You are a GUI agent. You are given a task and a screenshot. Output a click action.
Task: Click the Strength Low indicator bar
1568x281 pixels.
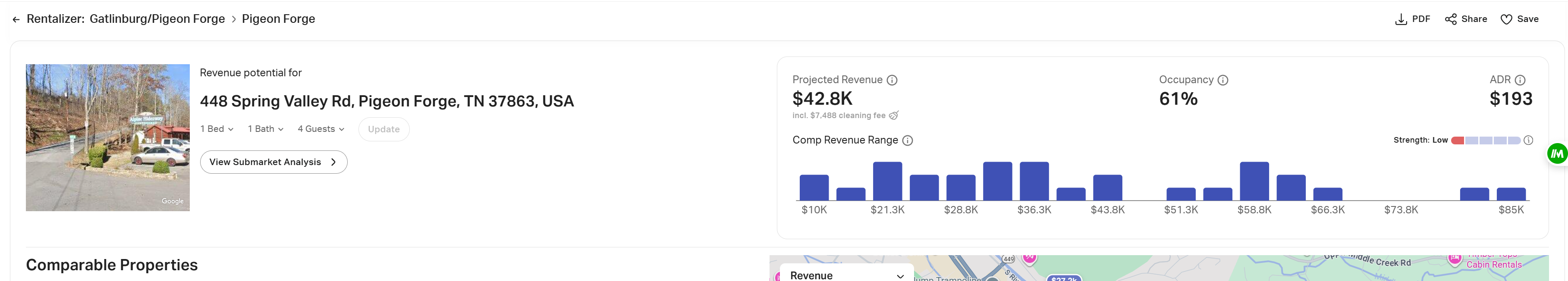1486,140
